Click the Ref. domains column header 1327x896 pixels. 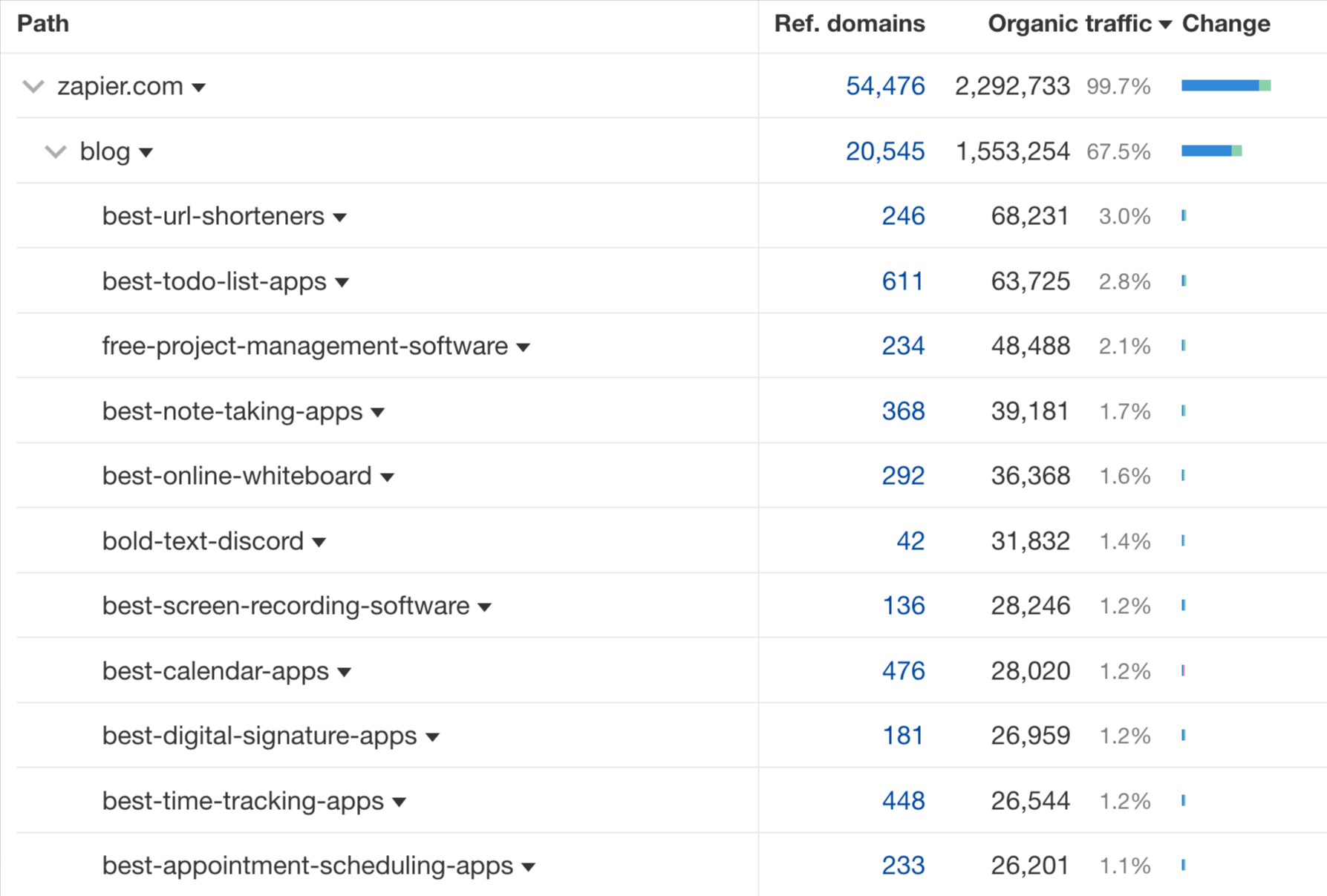(x=850, y=23)
